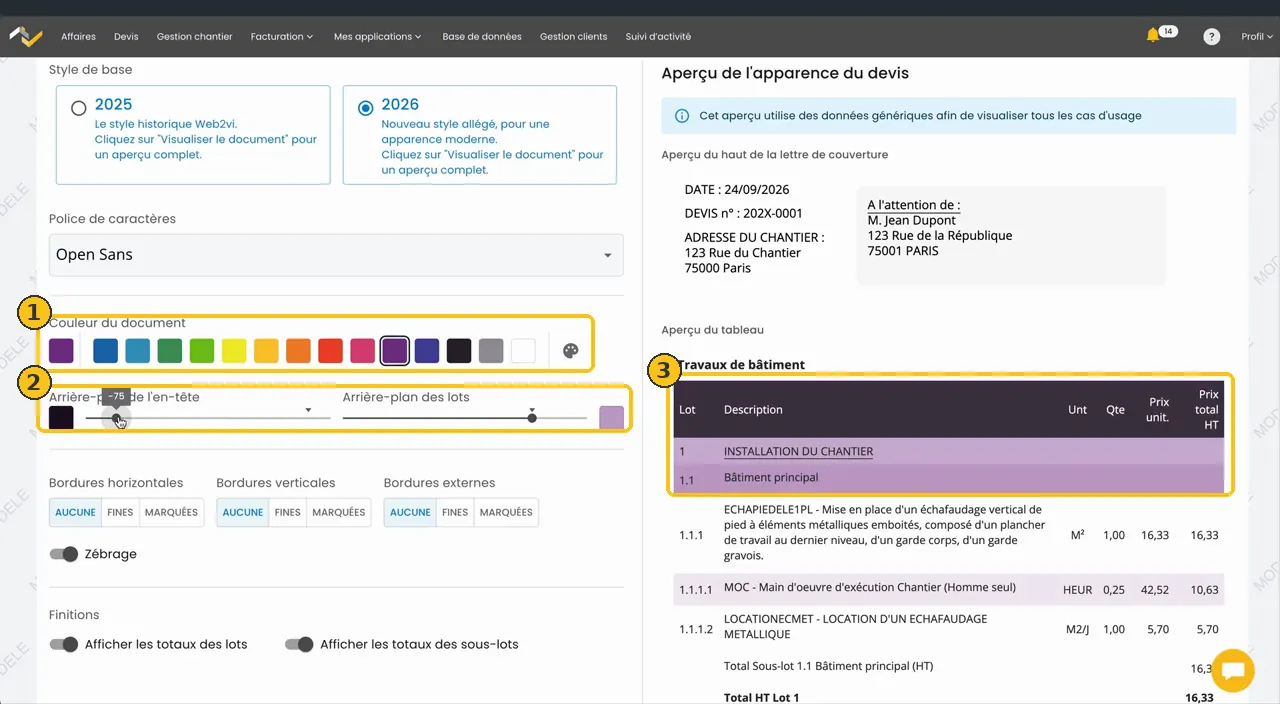Open Base de données
Screen dimensions: 1280x704
(482, 36)
